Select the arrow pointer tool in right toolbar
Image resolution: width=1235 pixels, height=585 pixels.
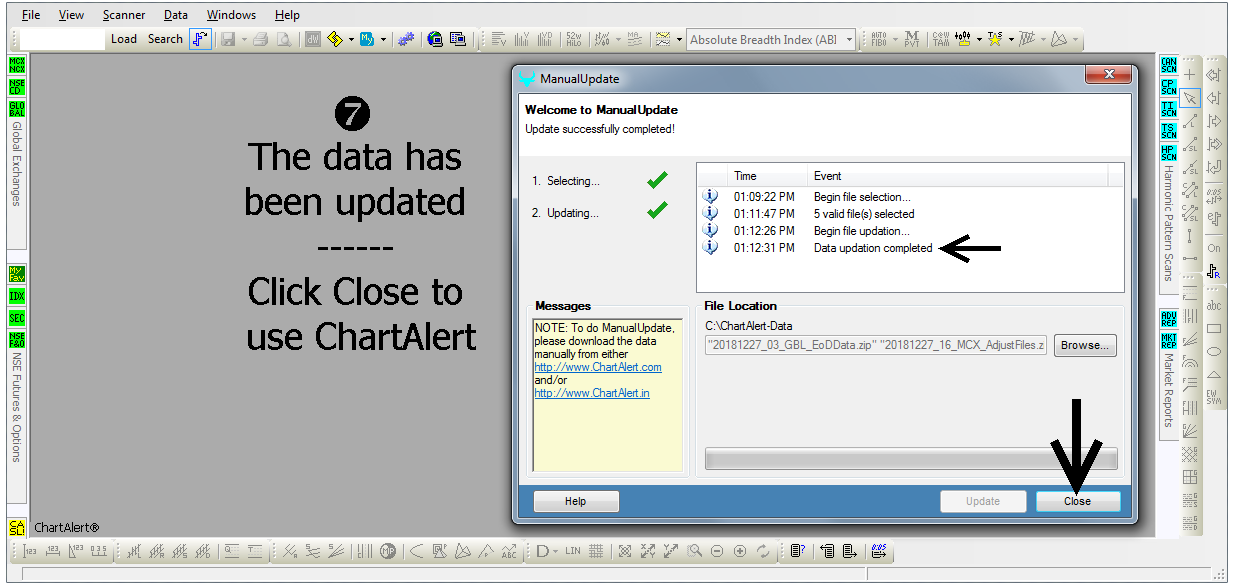point(1190,98)
